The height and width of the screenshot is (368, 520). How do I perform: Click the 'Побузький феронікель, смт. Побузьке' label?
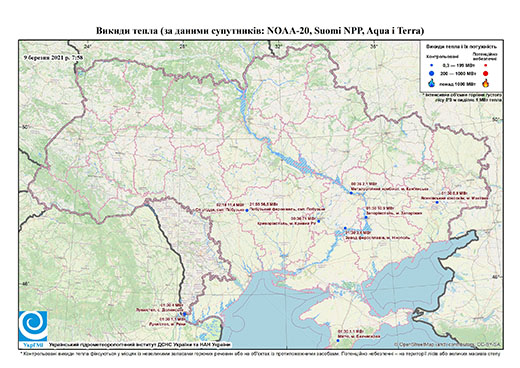point(287,209)
